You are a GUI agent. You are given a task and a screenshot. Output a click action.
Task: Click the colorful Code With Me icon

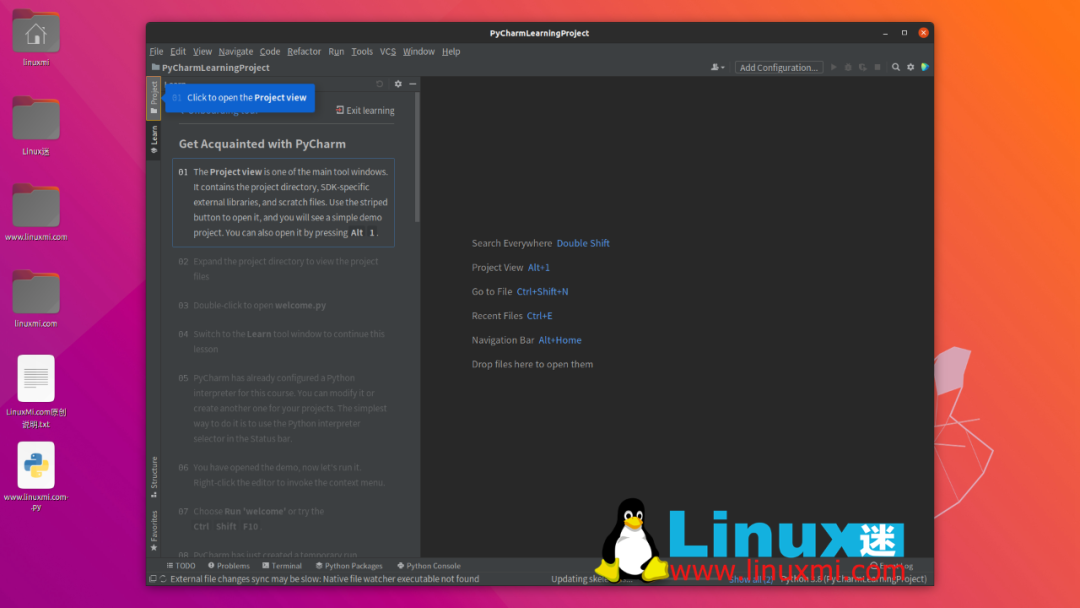click(x=924, y=67)
